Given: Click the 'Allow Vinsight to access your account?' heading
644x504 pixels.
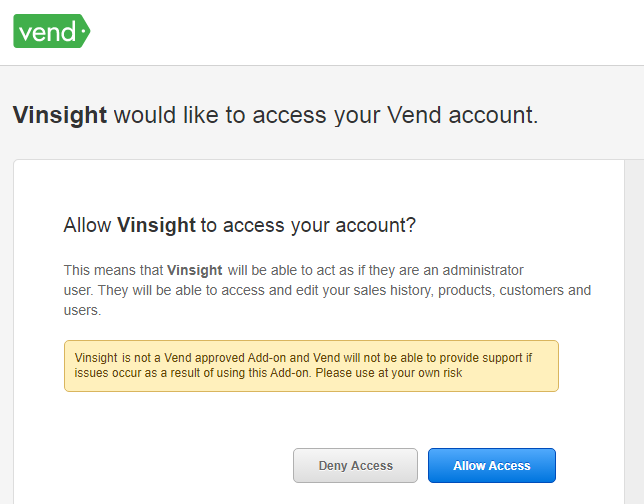Looking at the screenshot, I should tap(239, 225).
